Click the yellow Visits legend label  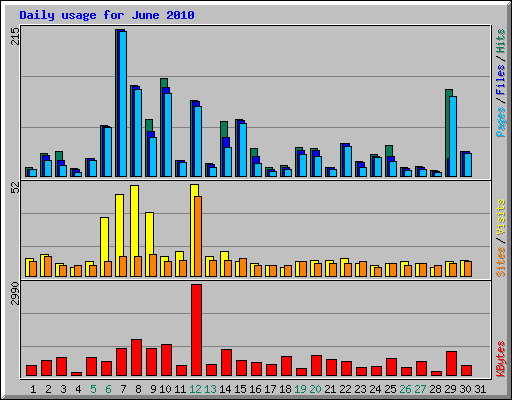pyautogui.click(x=501, y=217)
